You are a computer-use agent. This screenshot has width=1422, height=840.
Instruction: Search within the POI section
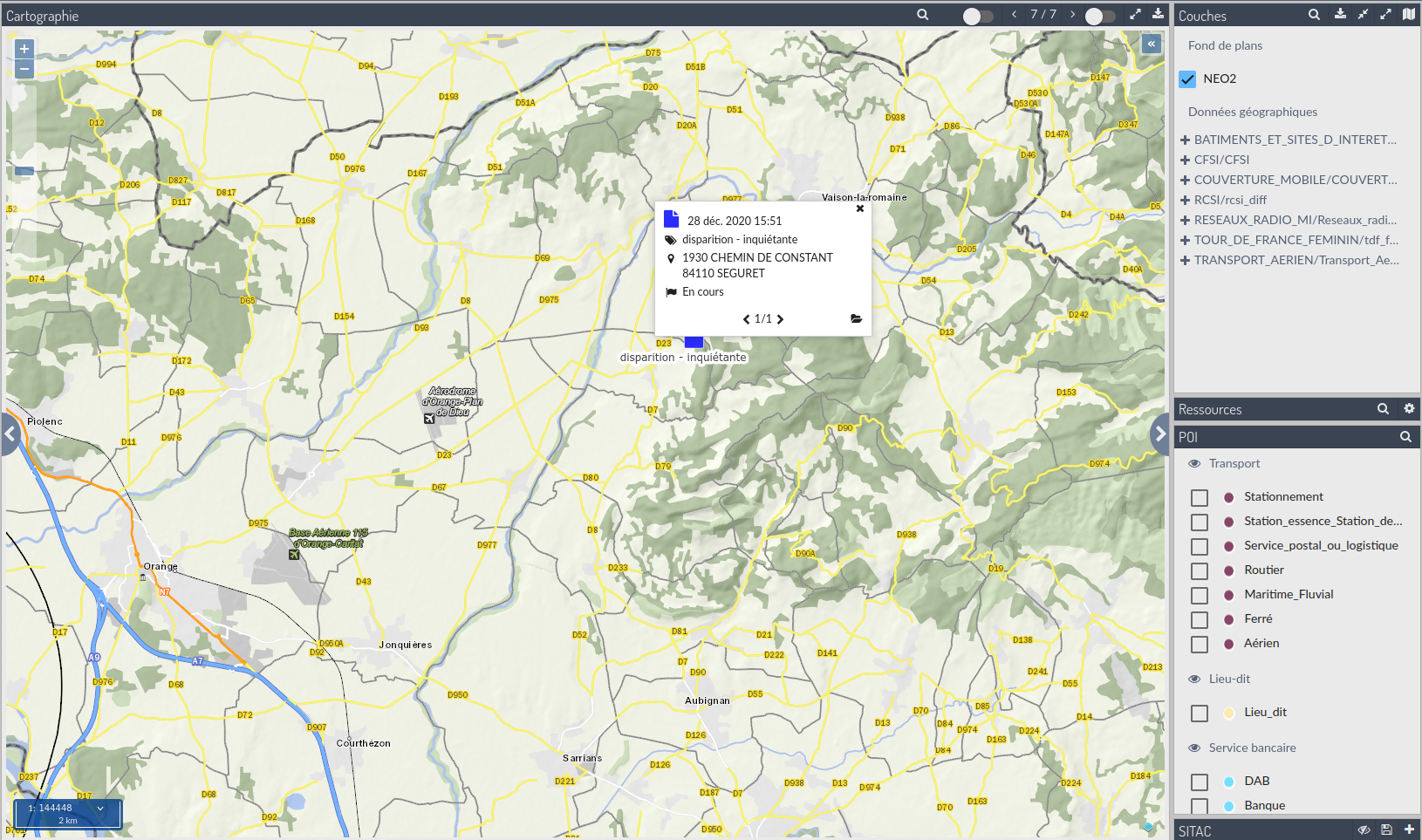1405,437
